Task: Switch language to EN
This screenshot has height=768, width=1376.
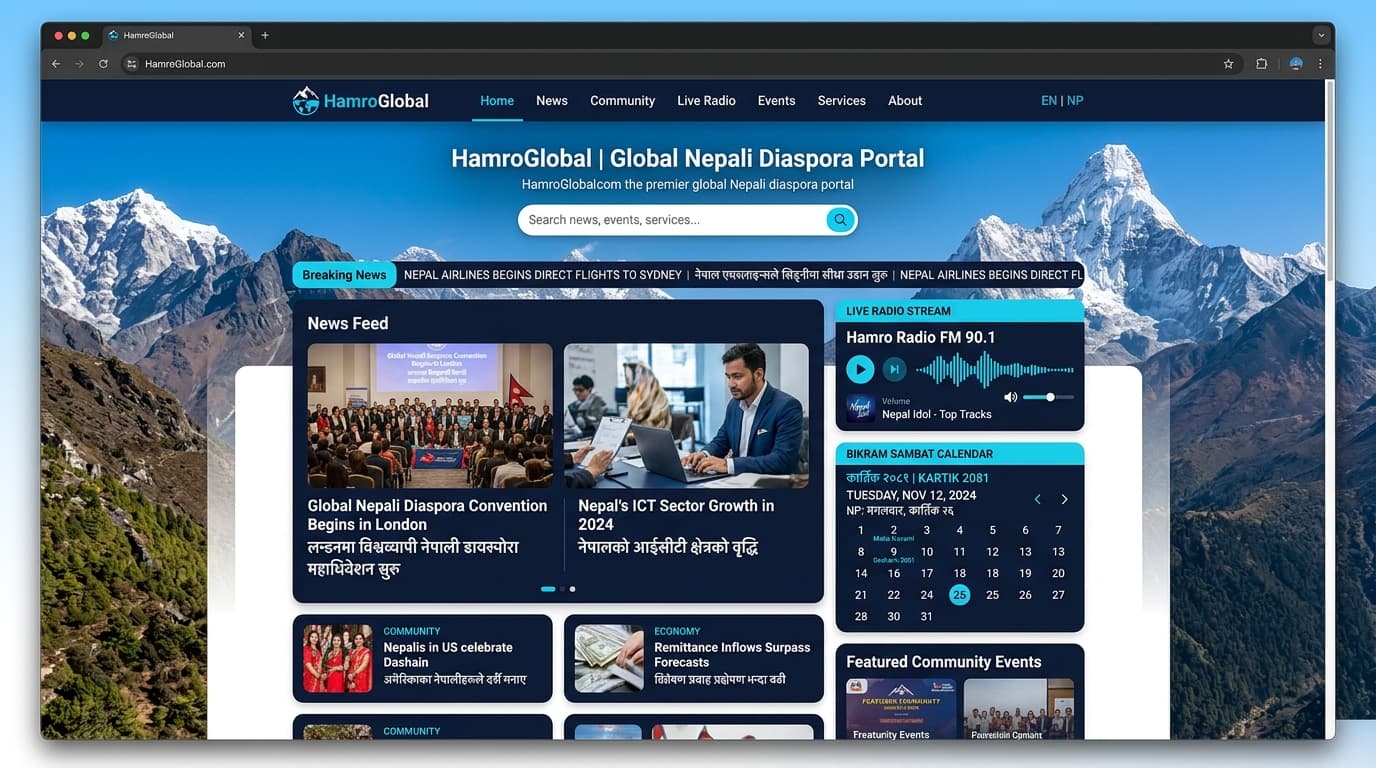Action: 1049,101
